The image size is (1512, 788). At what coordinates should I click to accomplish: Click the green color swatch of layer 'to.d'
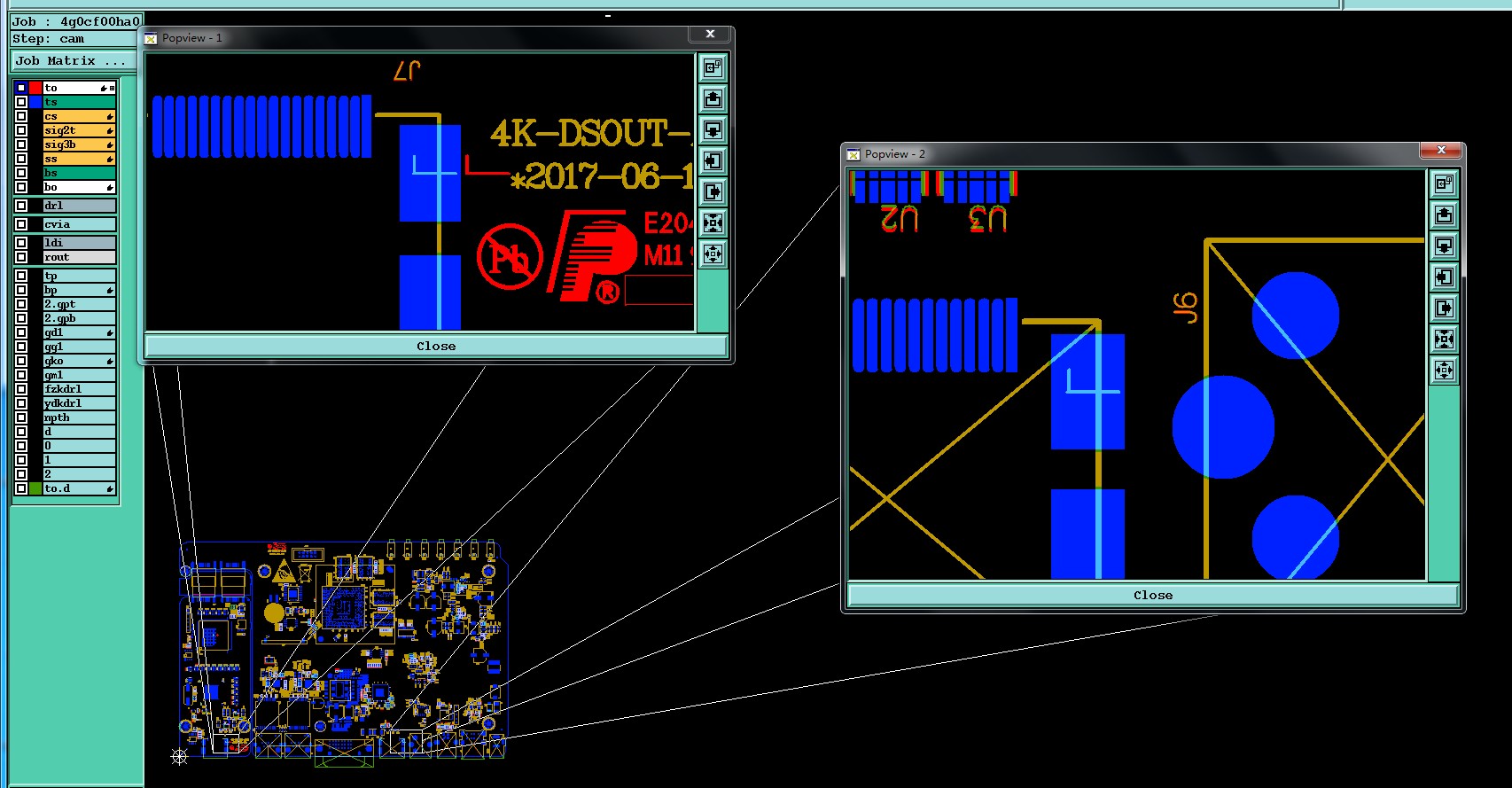coord(35,488)
